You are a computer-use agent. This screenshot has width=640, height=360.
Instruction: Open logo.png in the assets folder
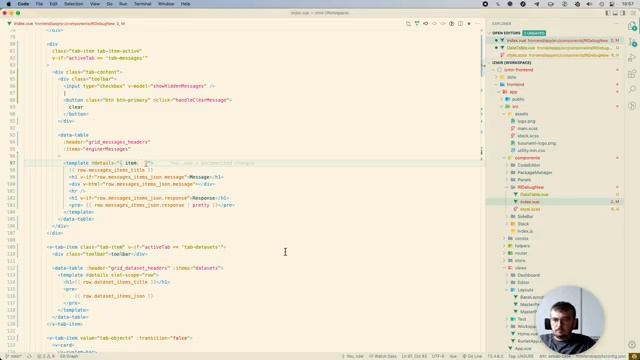pyautogui.click(x=526, y=121)
